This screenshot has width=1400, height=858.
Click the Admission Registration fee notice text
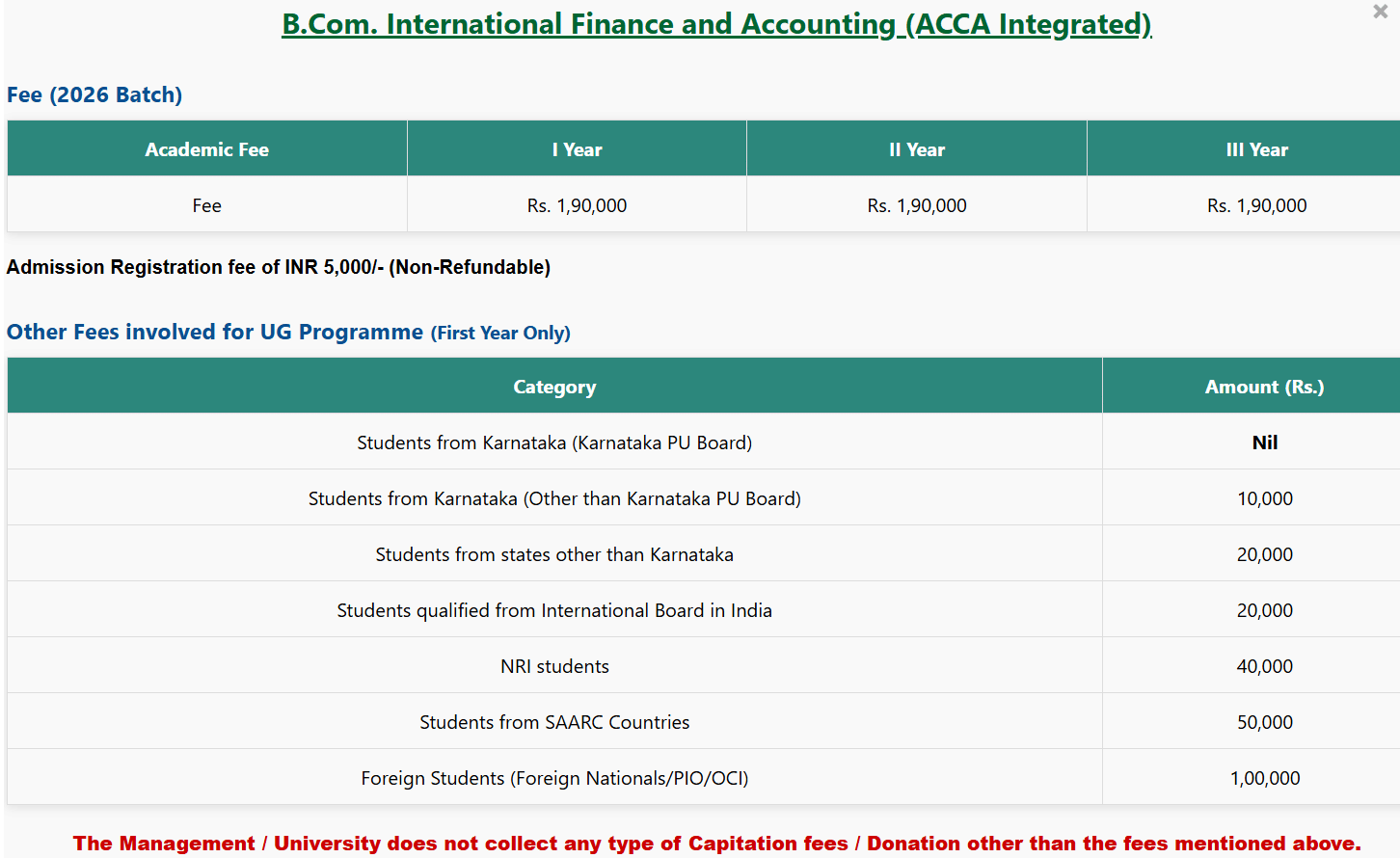(279, 267)
